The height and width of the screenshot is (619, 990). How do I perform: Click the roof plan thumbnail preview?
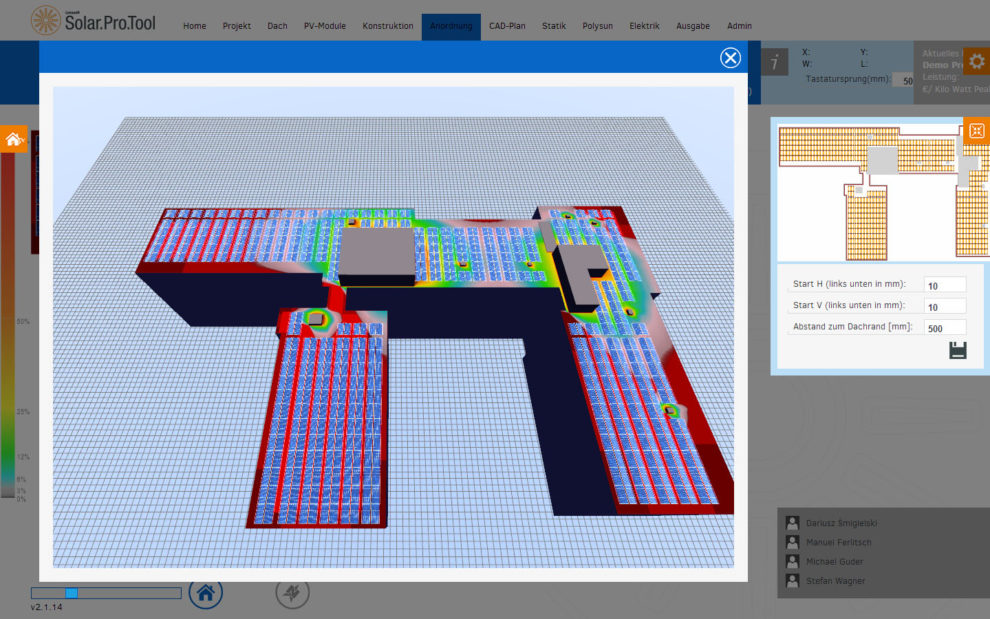(x=868, y=190)
